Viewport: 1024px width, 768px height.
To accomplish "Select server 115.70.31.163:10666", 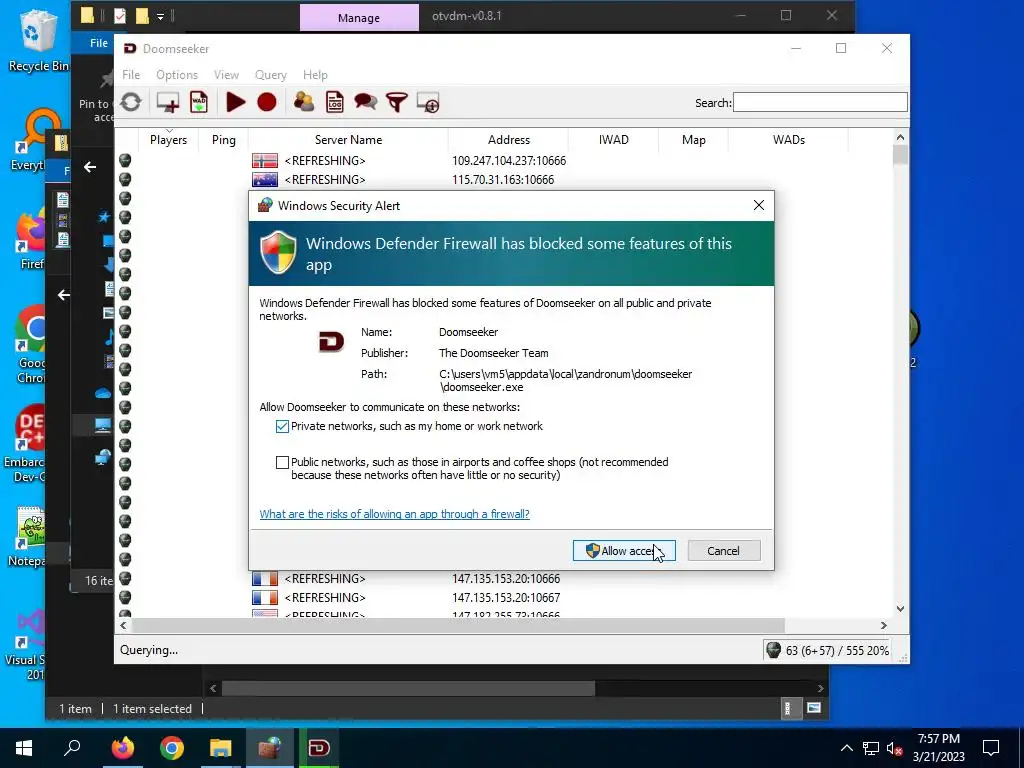I will pyautogui.click(x=504, y=180).
